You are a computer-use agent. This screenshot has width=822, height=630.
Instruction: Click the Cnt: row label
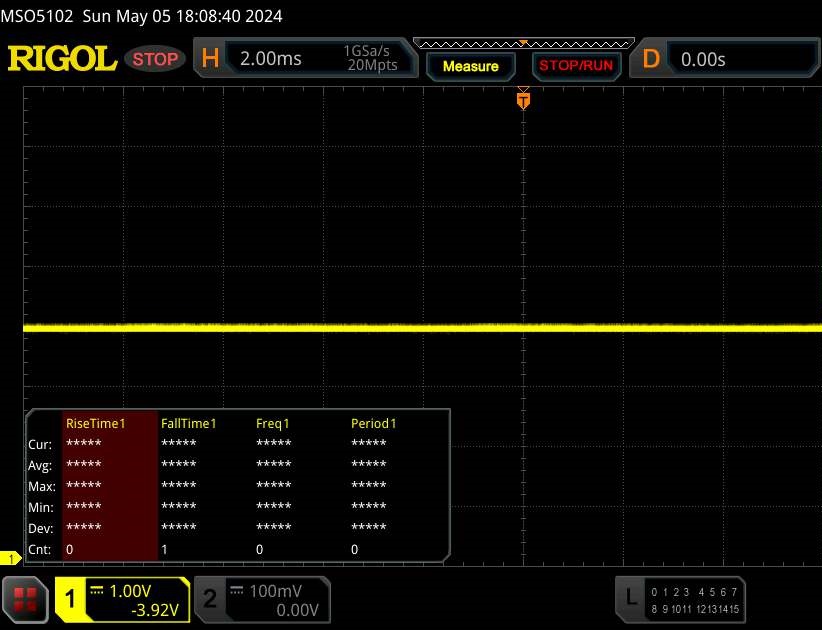pyautogui.click(x=40, y=549)
